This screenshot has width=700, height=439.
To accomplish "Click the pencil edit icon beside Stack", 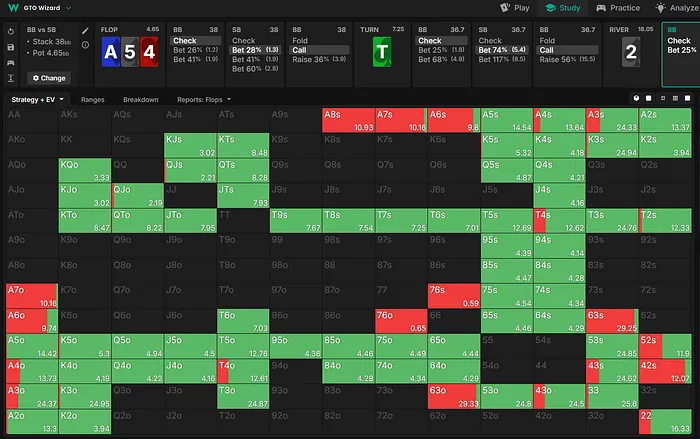I will coord(86,31).
